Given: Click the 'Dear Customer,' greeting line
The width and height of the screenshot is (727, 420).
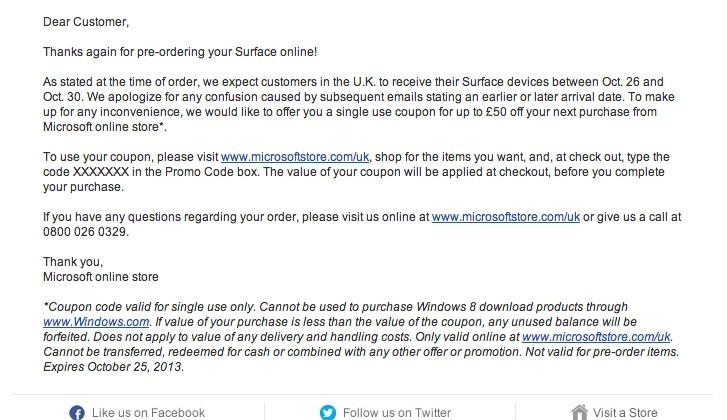Looking at the screenshot, I should pyautogui.click(x=86, y=22).
